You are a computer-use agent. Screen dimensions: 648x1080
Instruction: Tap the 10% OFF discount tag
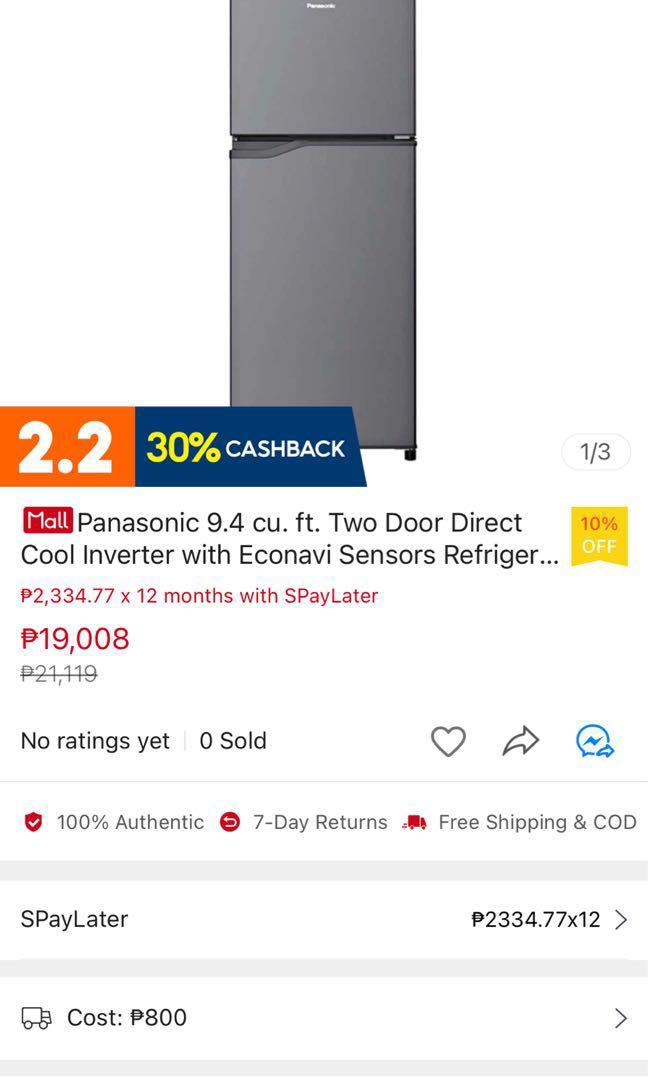[x=599, y=537]
